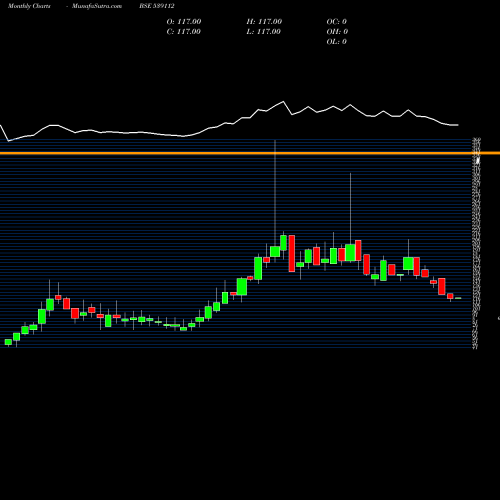Image resolution: width=500 pixels, height=500 pixels.
Task: Click the low value 'L: 117.00'
Action: [263, 32]
